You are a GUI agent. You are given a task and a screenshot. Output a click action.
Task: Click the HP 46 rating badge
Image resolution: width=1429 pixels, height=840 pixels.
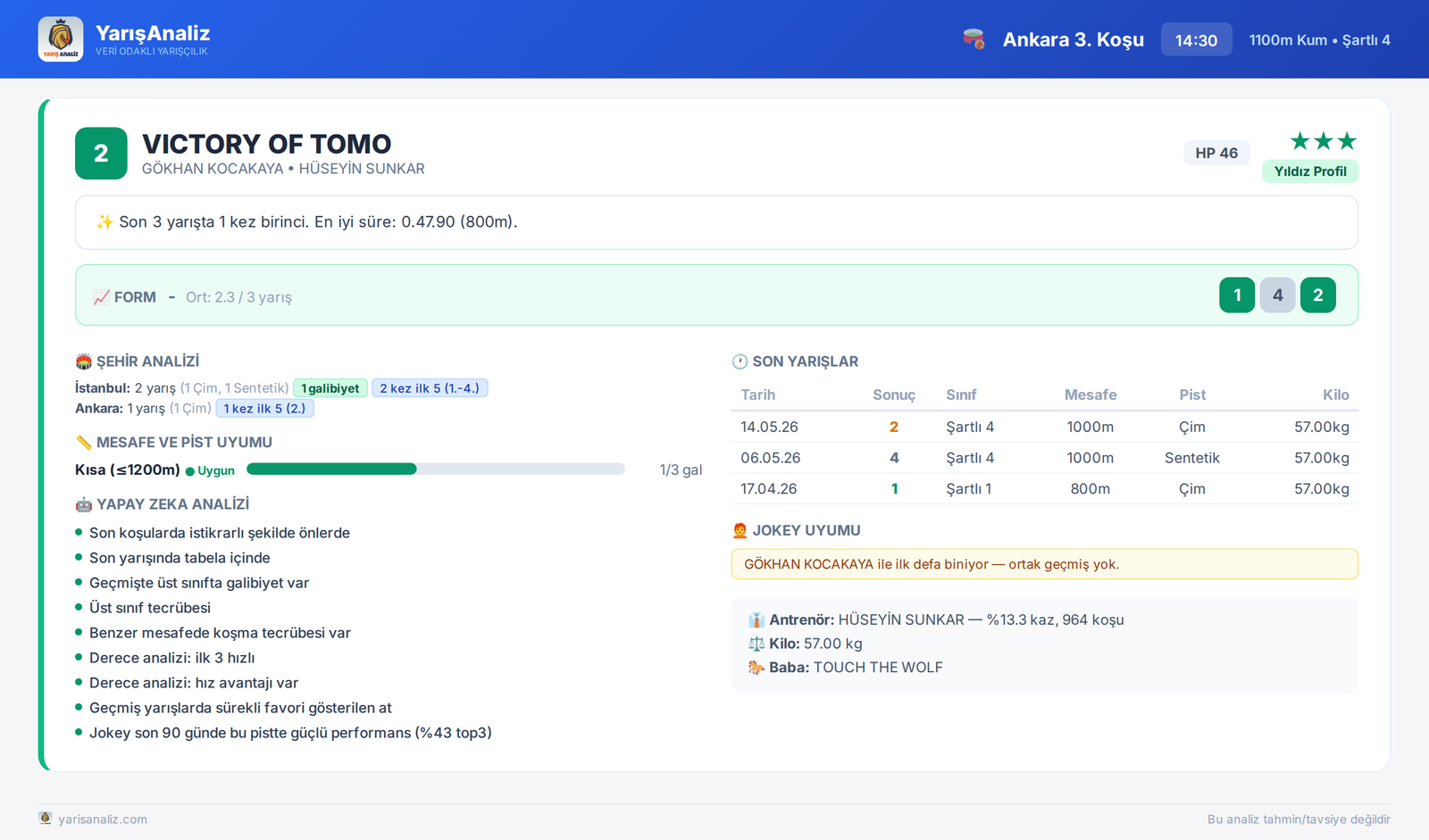(x=1216, y=153)
